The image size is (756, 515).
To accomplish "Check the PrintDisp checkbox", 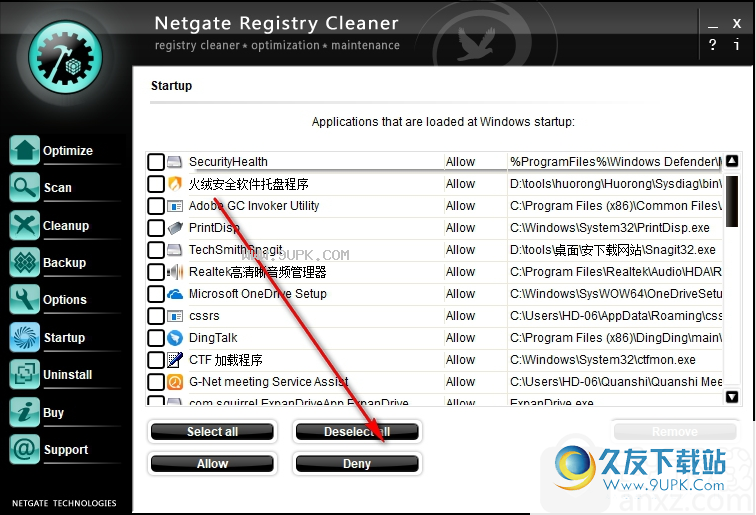I will coord(156,228).
